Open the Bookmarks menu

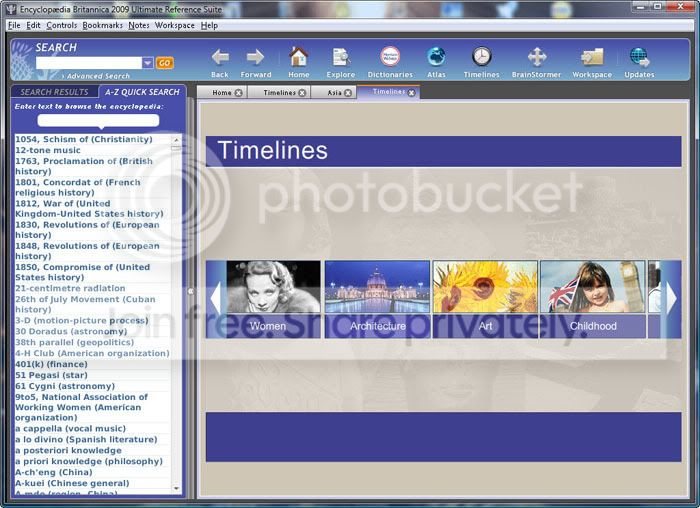tap(103, 25)
